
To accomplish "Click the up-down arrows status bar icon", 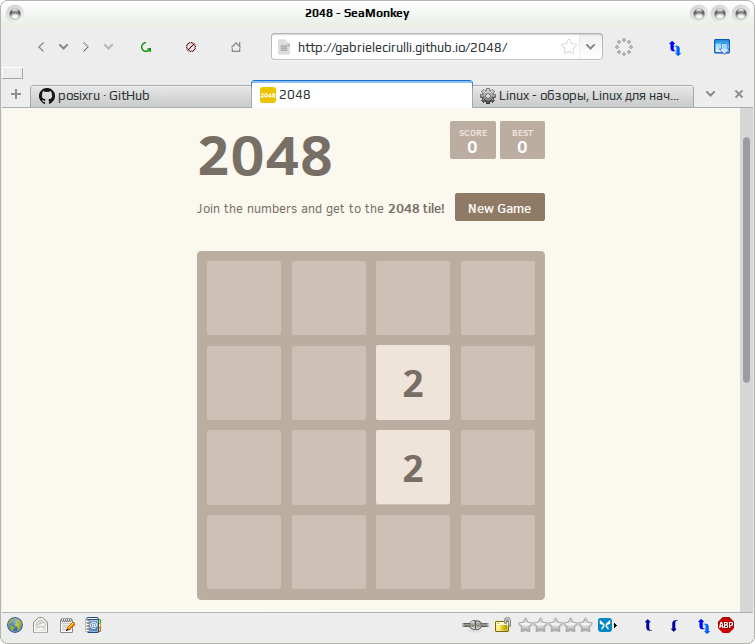I will pos(703,626).
